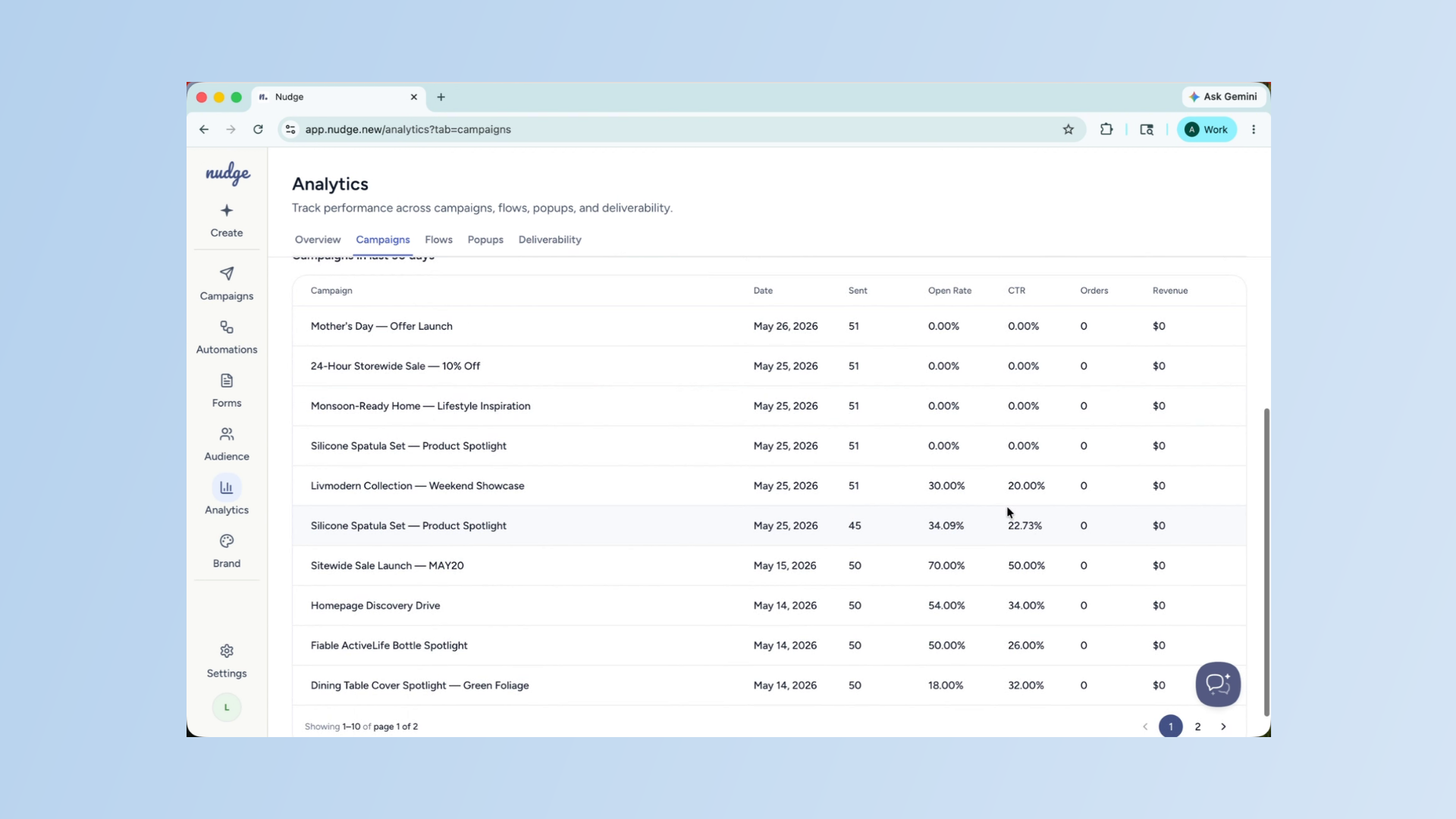Click the Orders column header

[x=1094, y=290]
